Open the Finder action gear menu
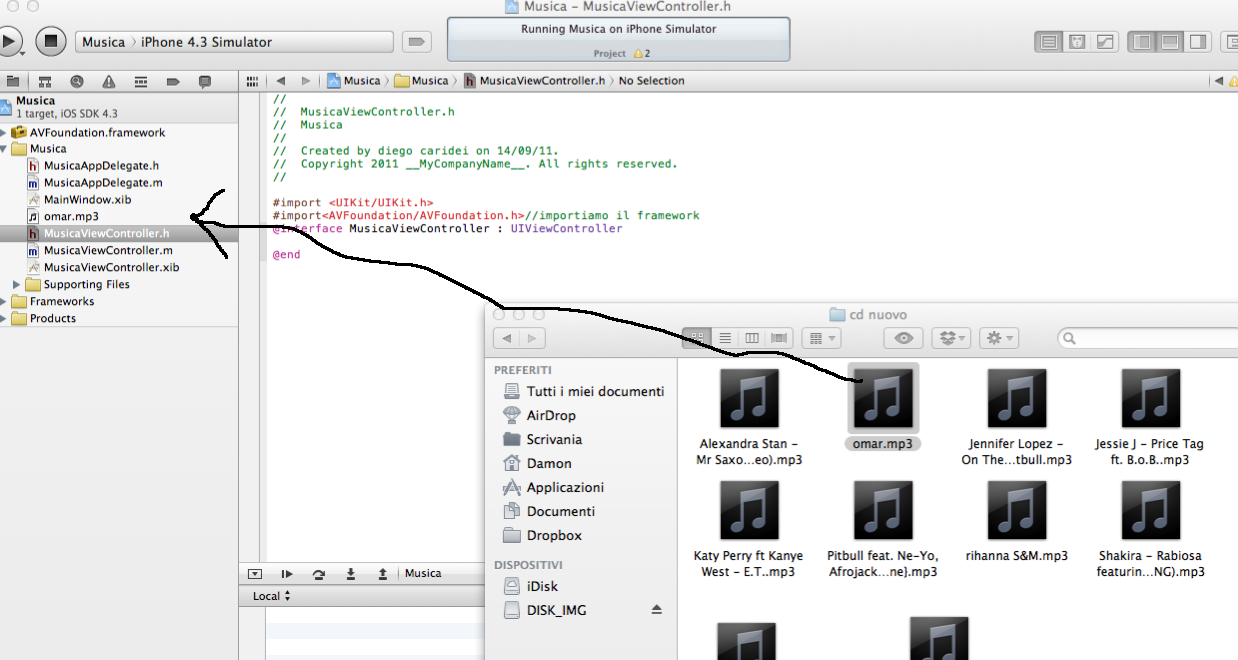 point(998,339)
